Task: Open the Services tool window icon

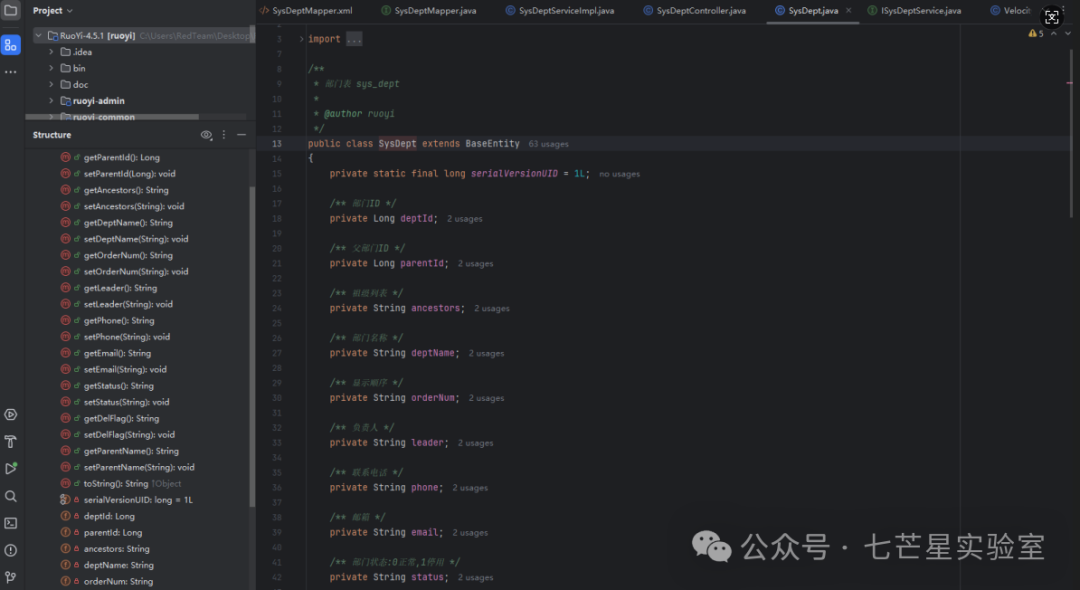Action: pos(10,414)
